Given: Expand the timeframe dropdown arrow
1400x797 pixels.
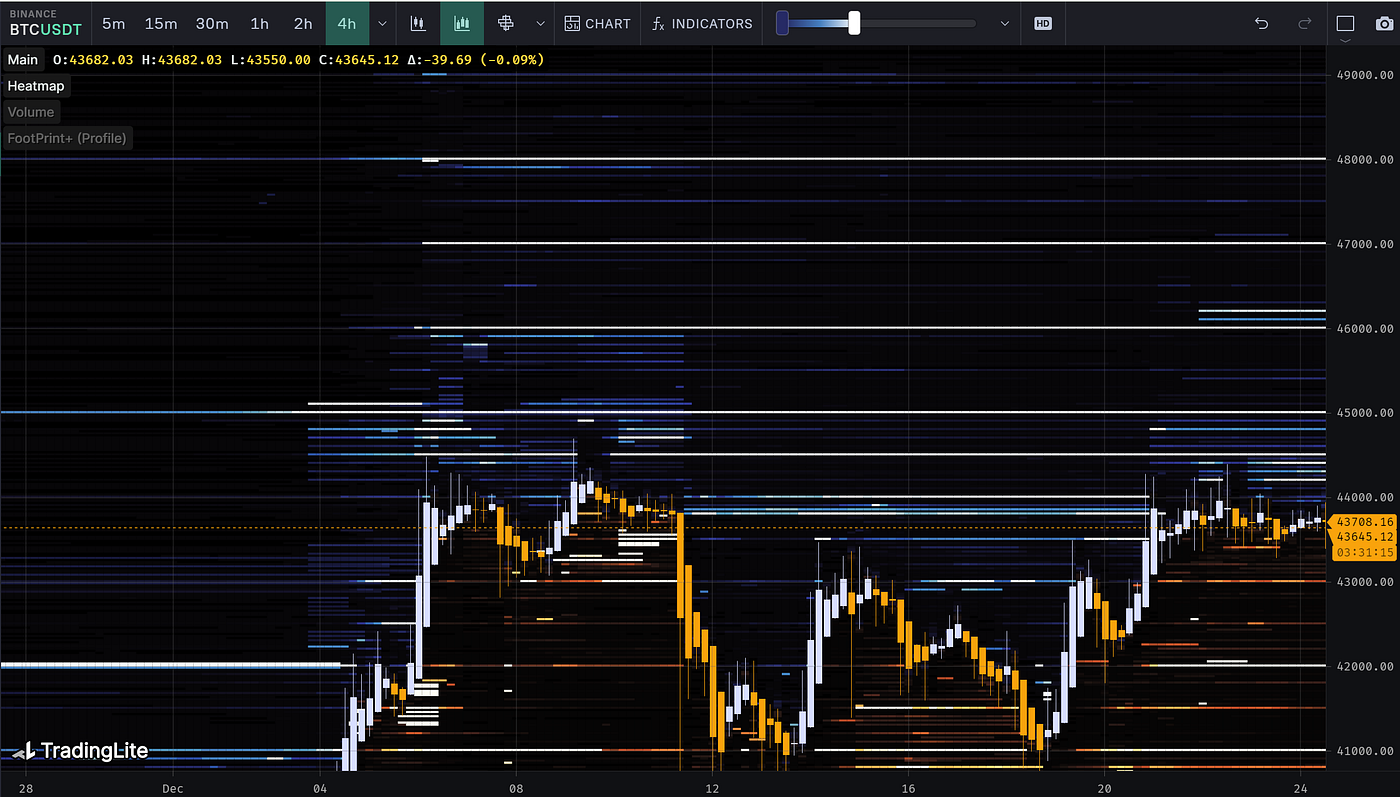Looking at the screenshot, I should point(382,23).
